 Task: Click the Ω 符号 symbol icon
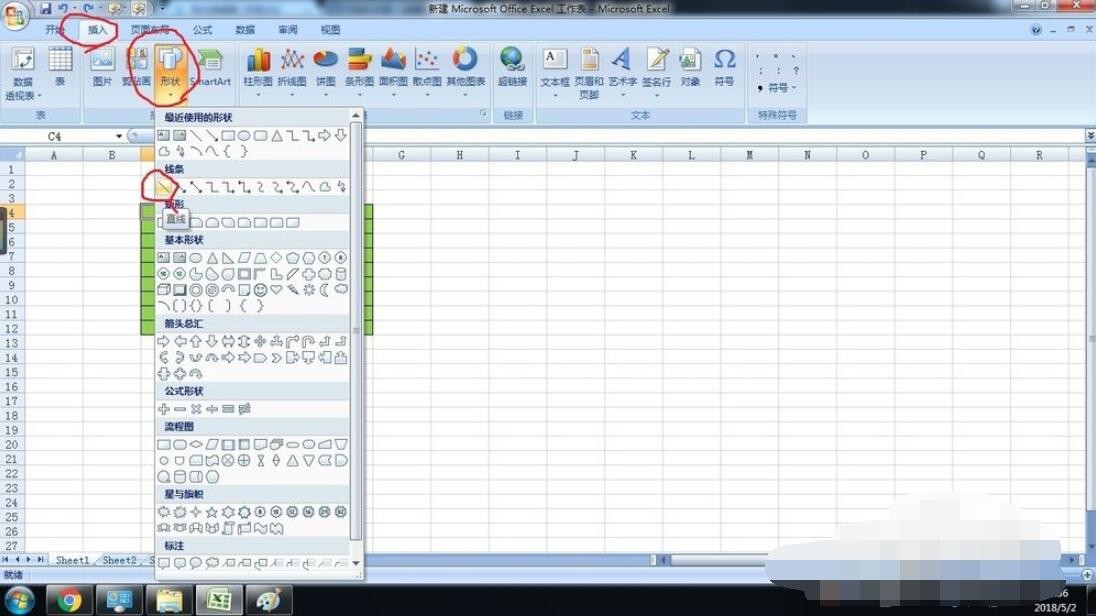[725, 68]
